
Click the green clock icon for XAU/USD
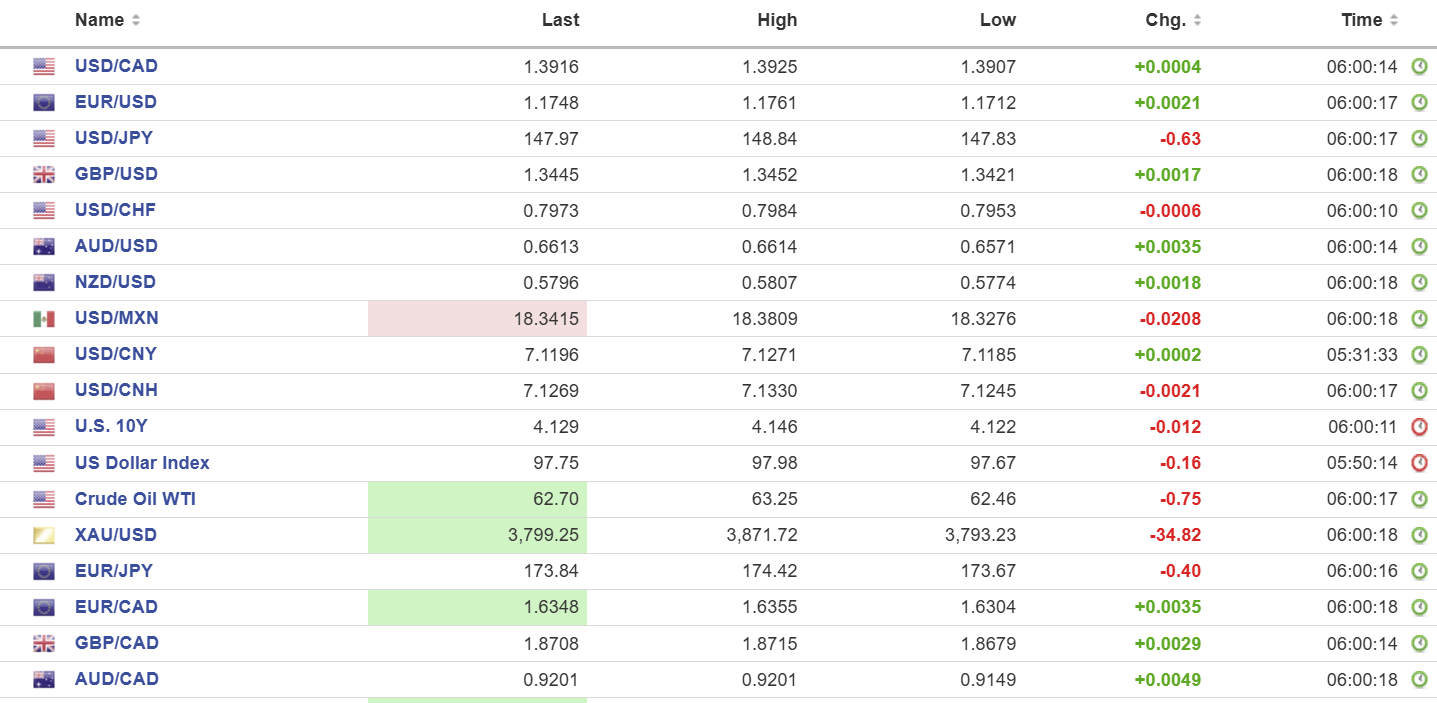pyautogui.click(x=1419, y=535)
